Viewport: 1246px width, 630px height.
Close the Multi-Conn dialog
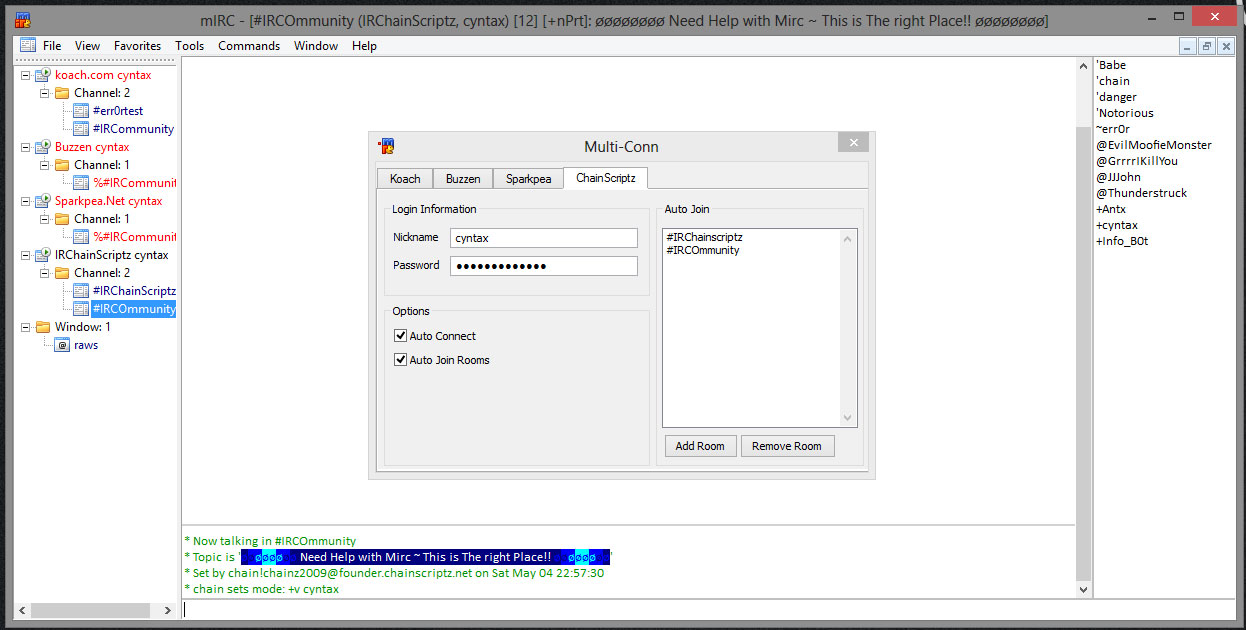pyautogui.click(x=853, y=143)
